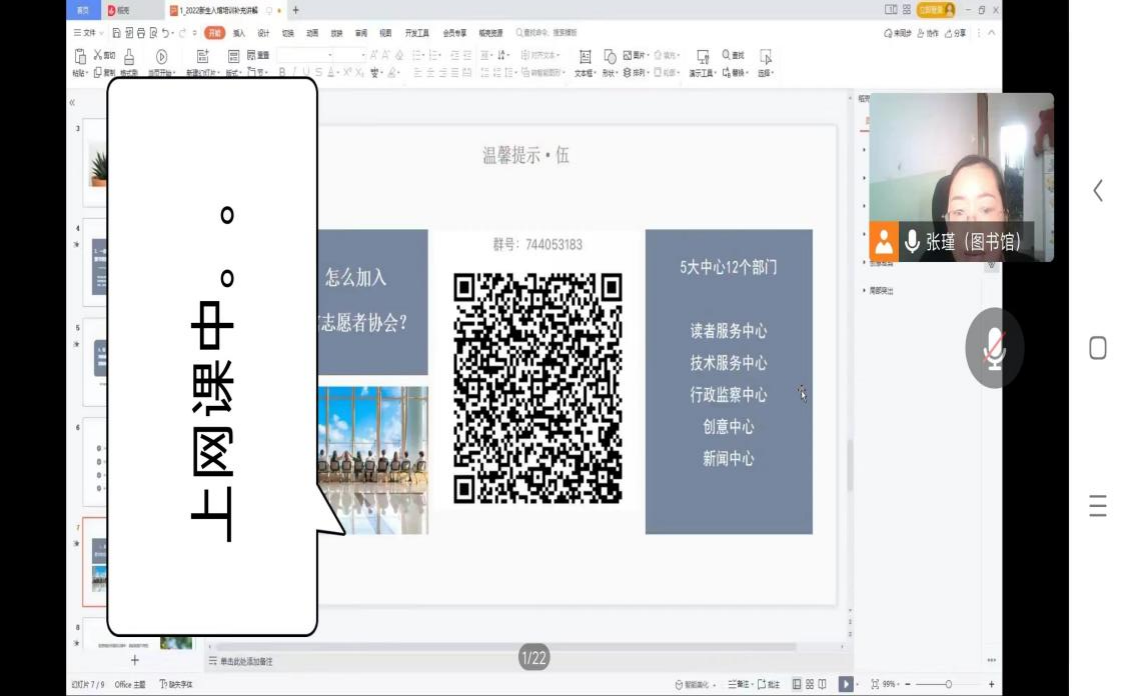1128x696 pixels.
Task: Toggle Italic formatting
Action: 294,73
